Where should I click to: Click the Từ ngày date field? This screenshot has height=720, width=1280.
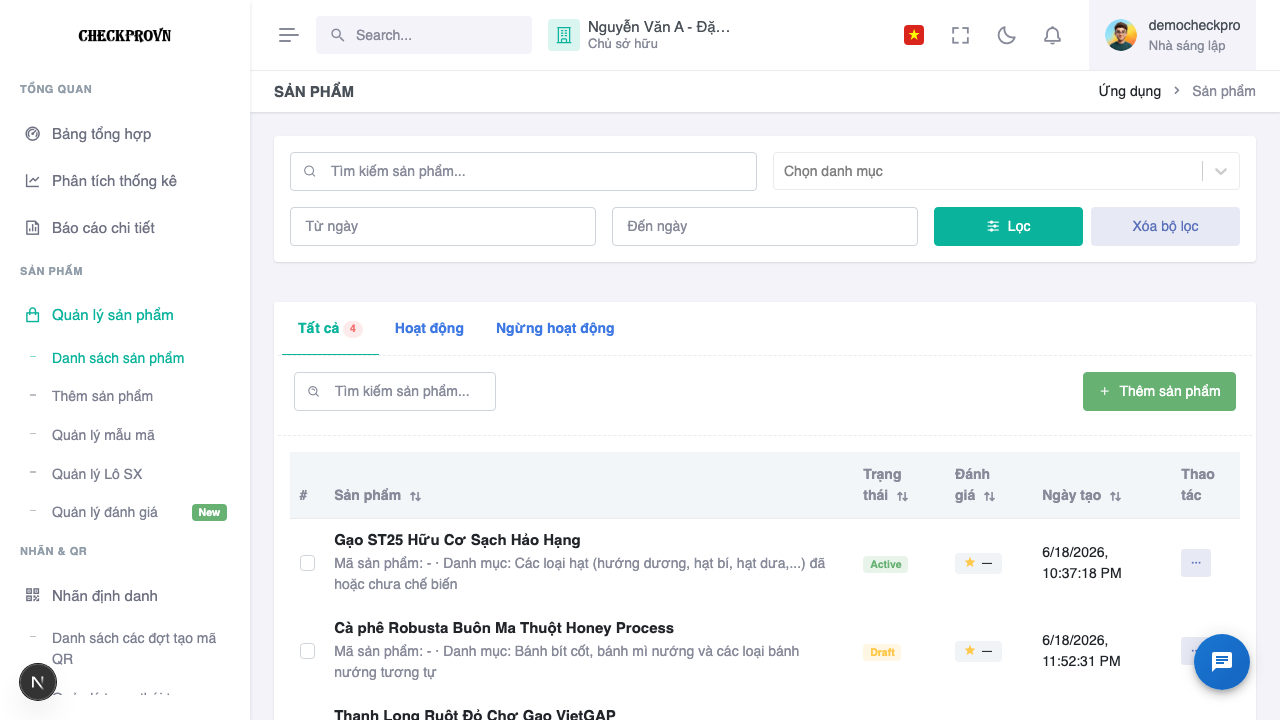coord(443,226)
